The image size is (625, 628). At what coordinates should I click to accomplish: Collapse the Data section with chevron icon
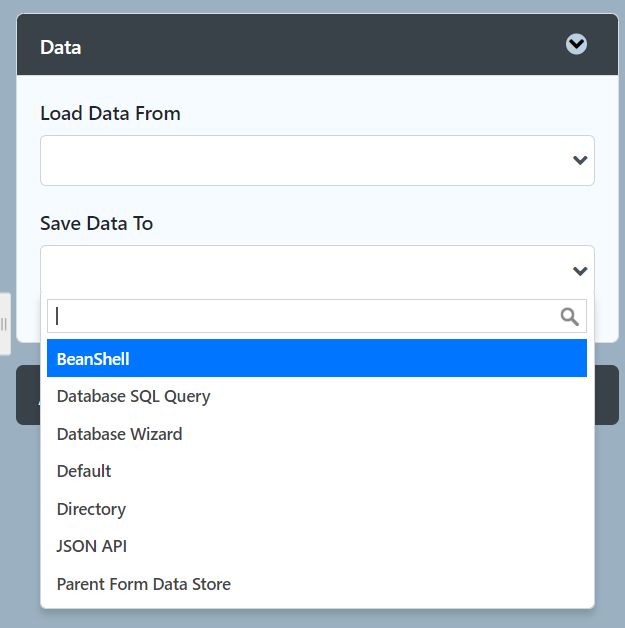click(576, 44)
